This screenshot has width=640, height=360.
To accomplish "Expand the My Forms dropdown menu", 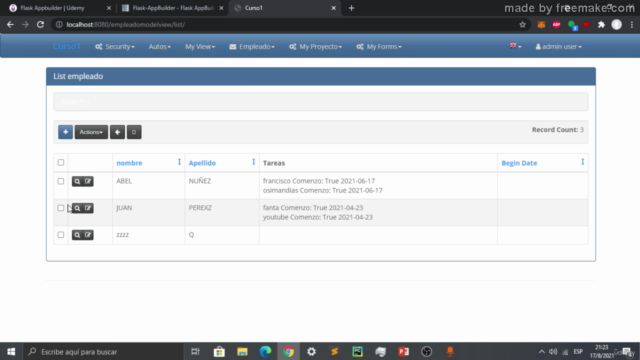I will click(x=379, y=47).
